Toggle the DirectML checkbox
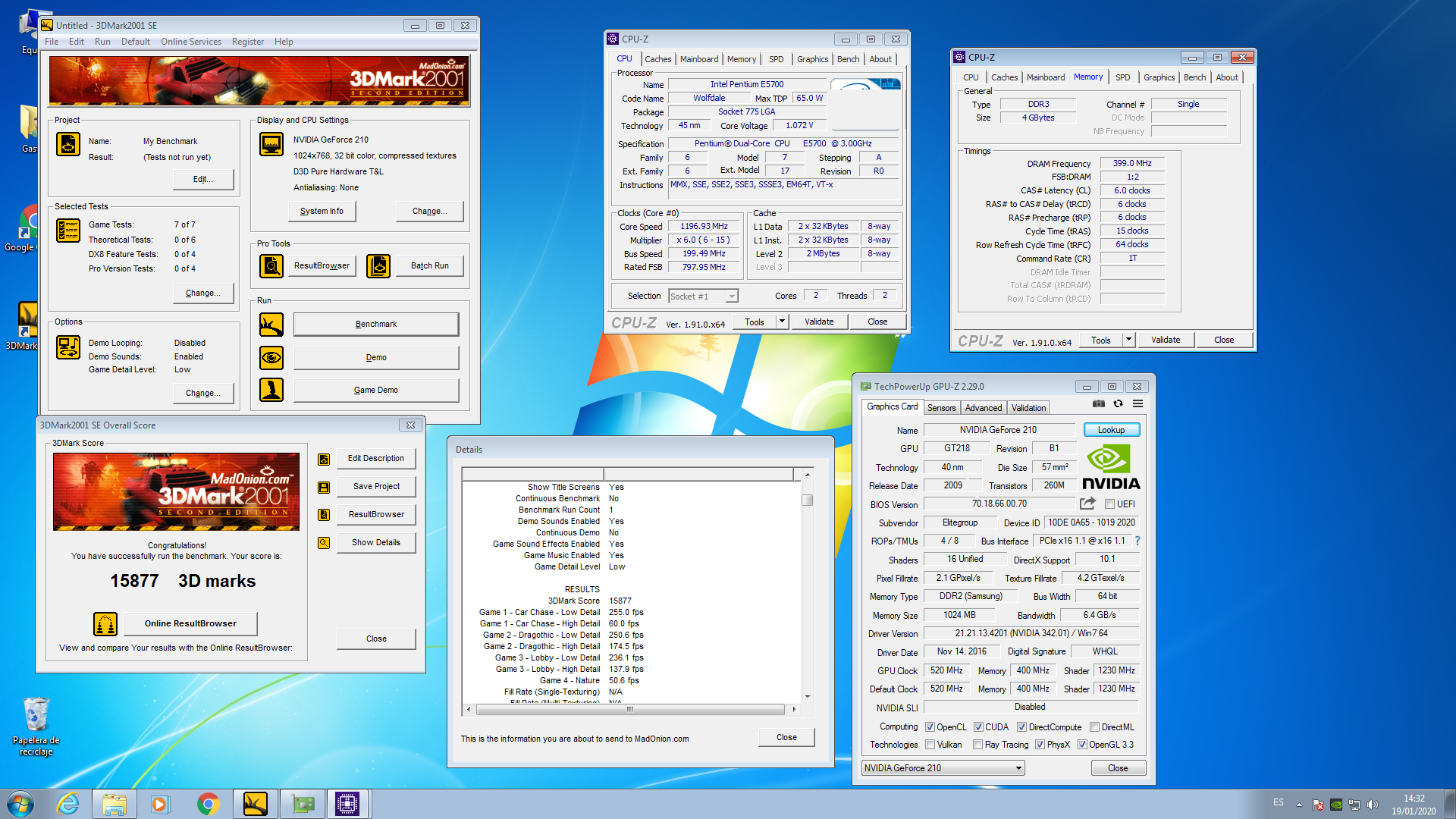1456x819 pixels. coord(1094,727)
